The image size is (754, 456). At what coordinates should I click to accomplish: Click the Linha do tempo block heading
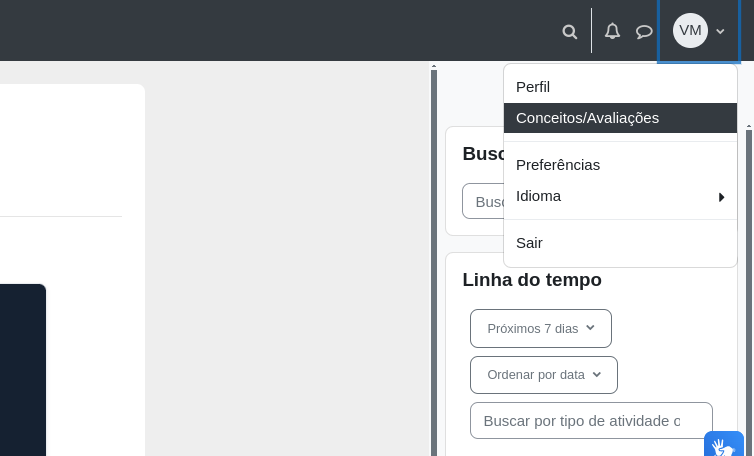[532, 280]
